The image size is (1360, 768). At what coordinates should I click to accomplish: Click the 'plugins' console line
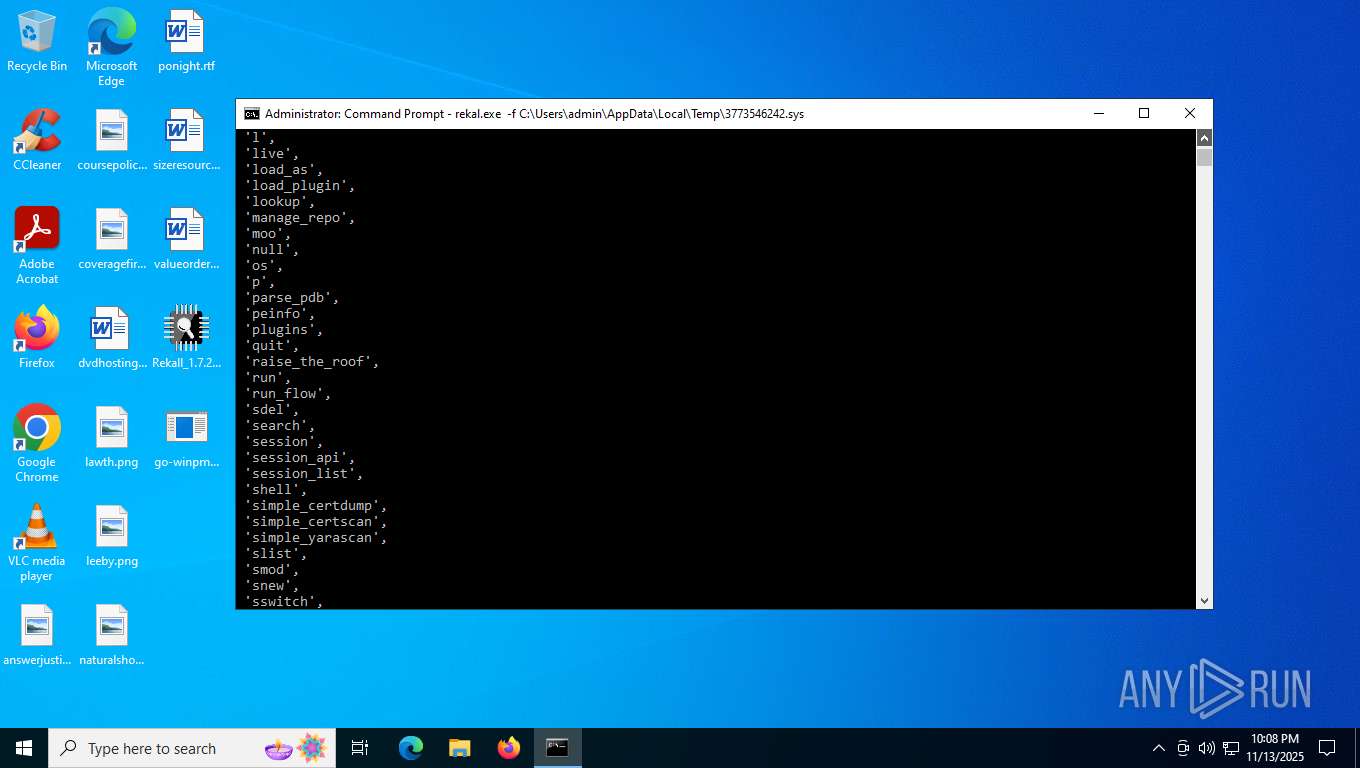[x=284, y=330]
